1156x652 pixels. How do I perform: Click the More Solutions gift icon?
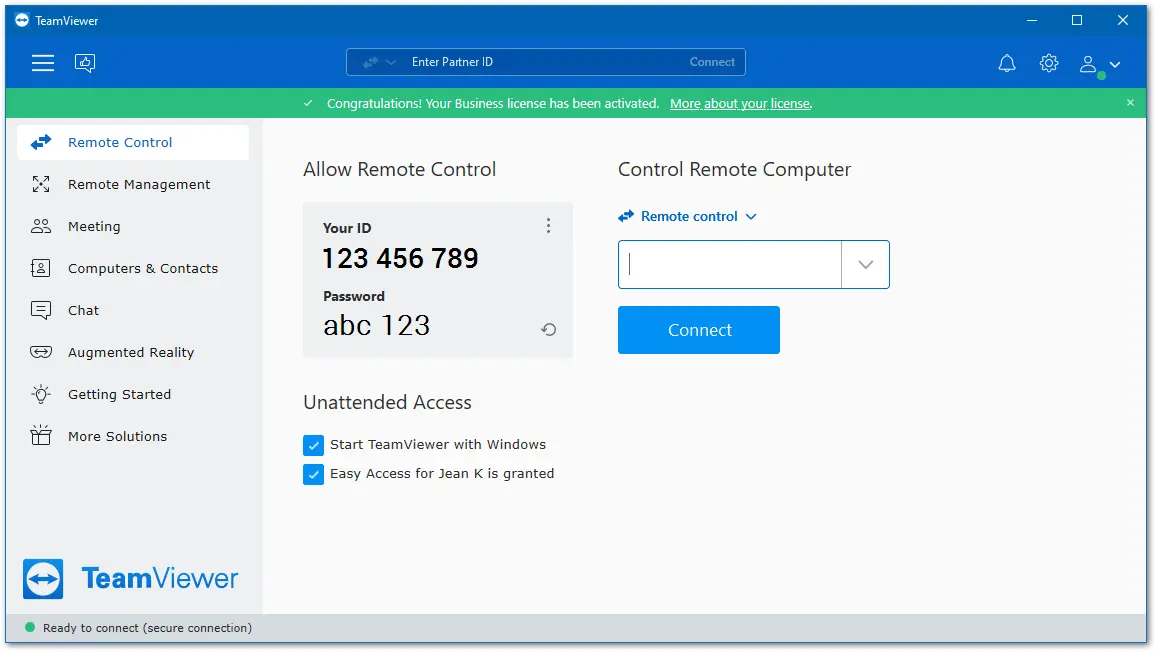tap(41, 436)
